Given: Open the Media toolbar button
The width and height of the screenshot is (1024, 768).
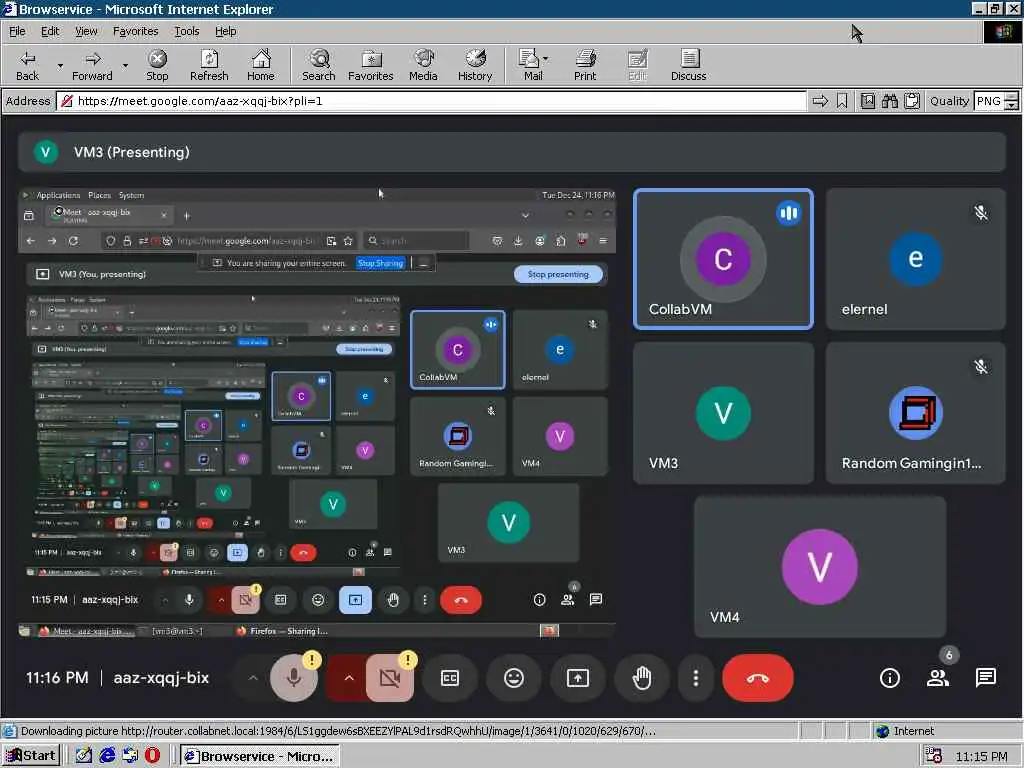Looking at the screenshot, I should (x=423, y=65).
